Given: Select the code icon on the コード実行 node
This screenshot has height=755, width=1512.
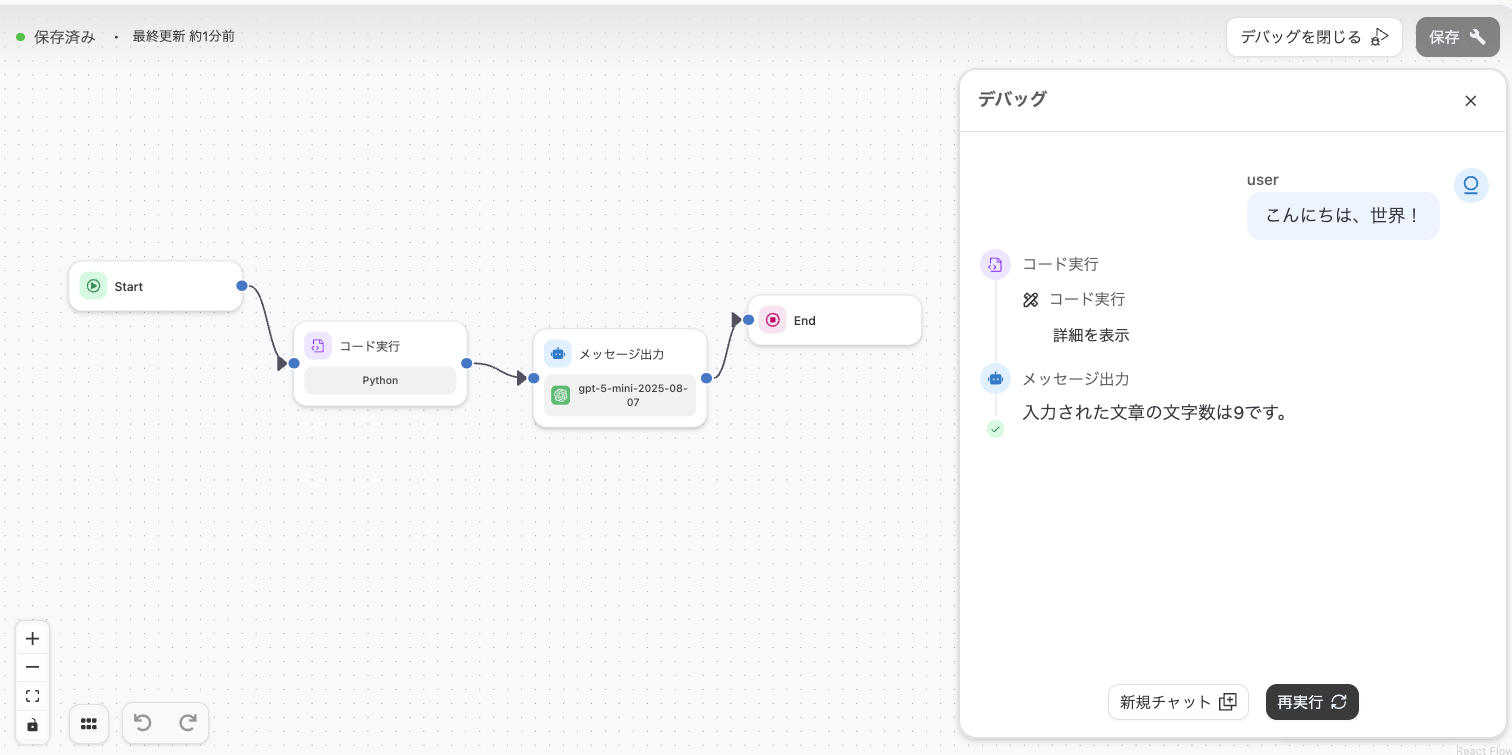Looking at the screenshot, I should 318,345.
